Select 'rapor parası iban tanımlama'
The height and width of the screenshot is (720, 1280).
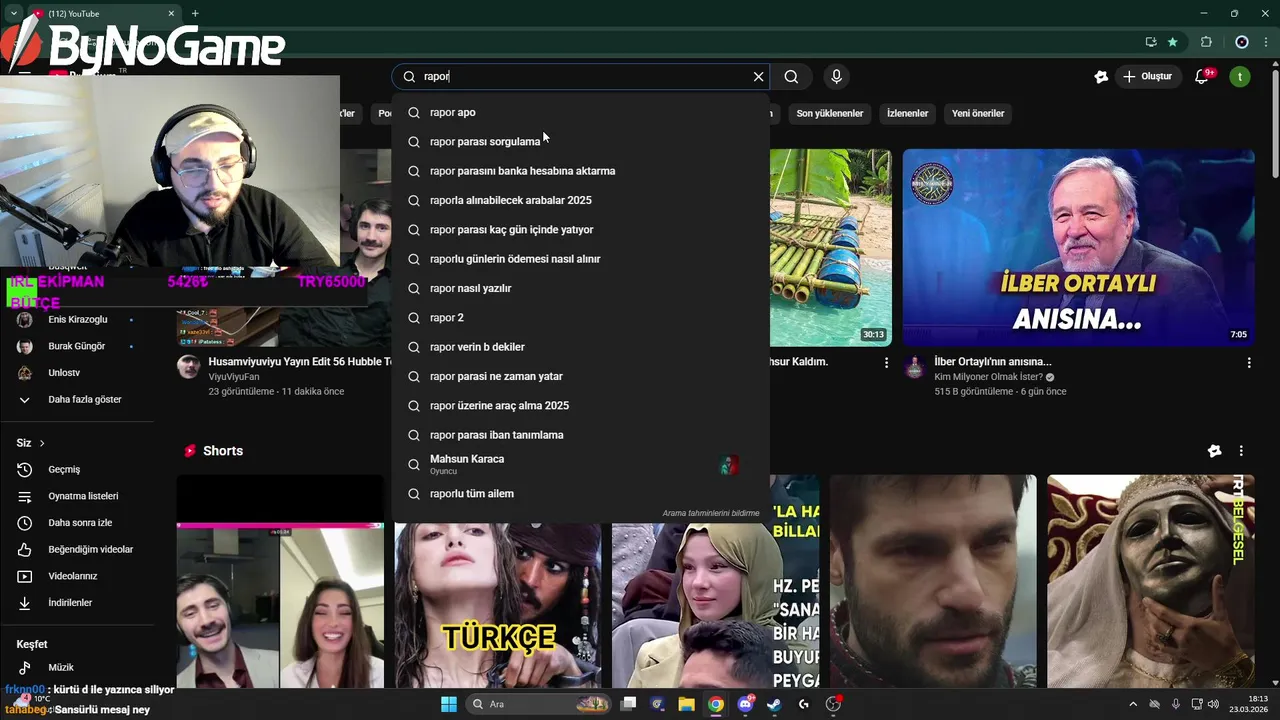(x=581, y=435)
